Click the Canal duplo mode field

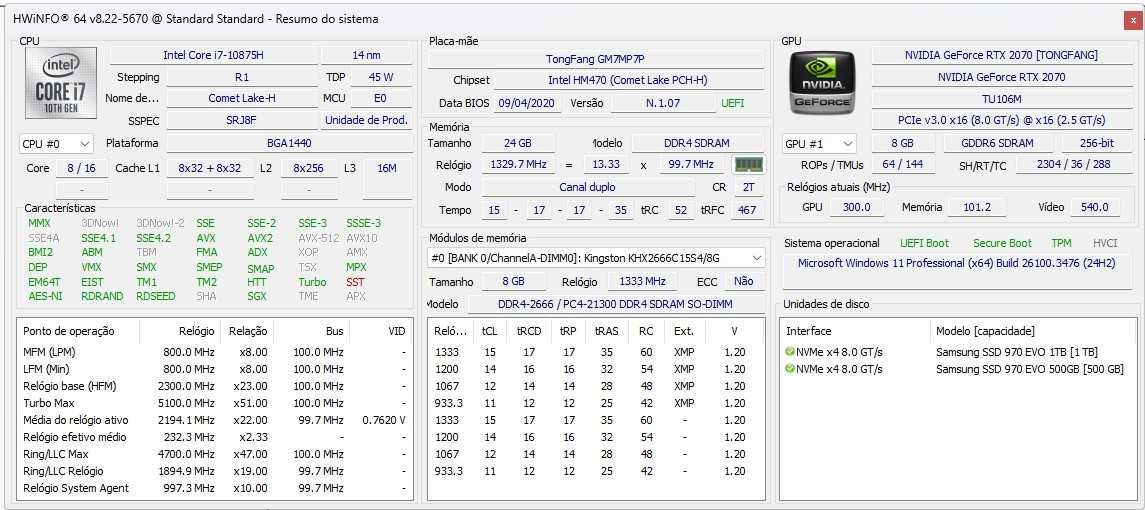[x=588, y=188]
